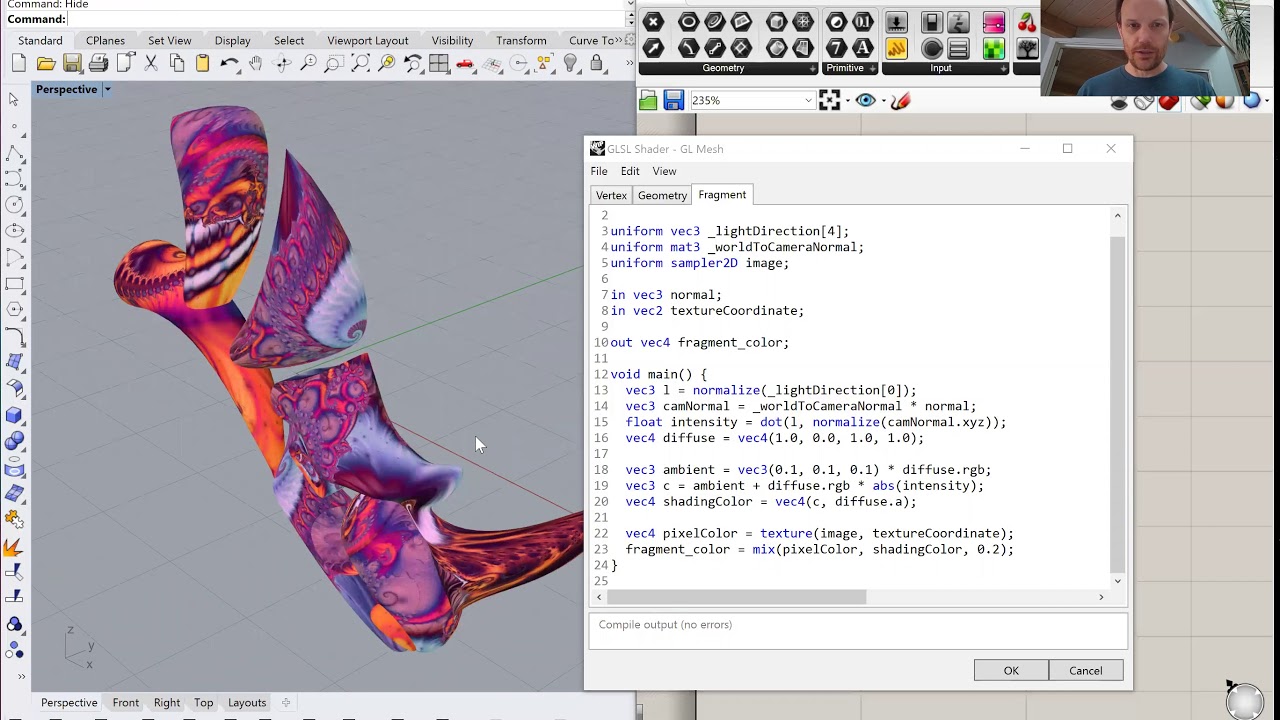The image size is (1280, 720).
Task: Open the Edit menu in GLSL Shader
Action: (629, 171)
